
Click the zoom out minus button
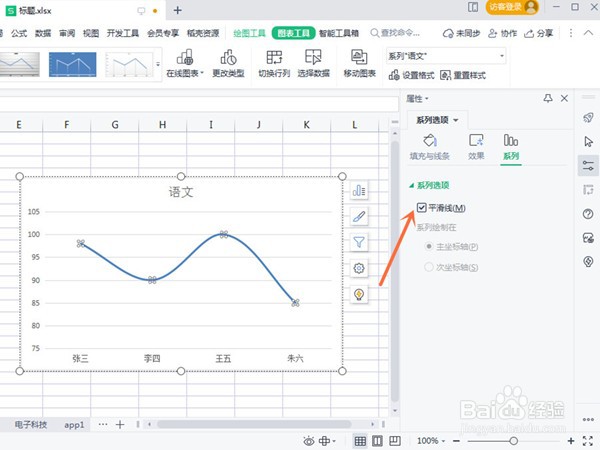point(456,441)
